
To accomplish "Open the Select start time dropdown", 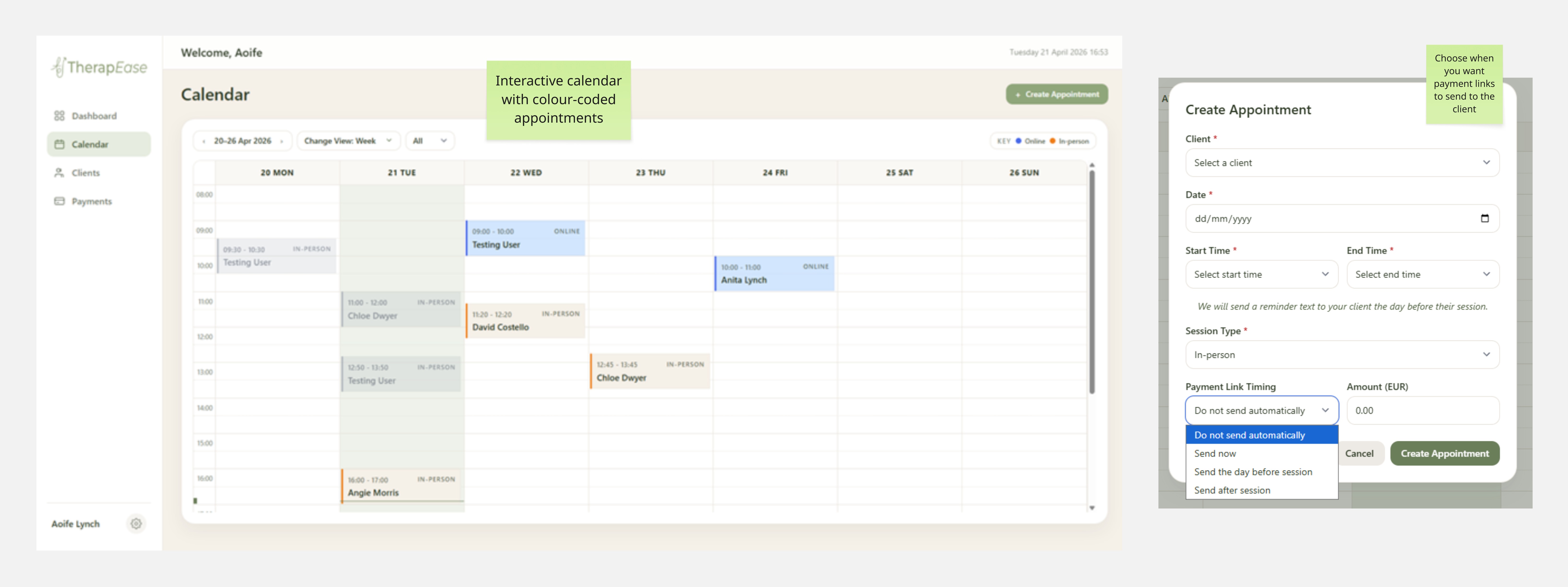I will pos(1261,275).
